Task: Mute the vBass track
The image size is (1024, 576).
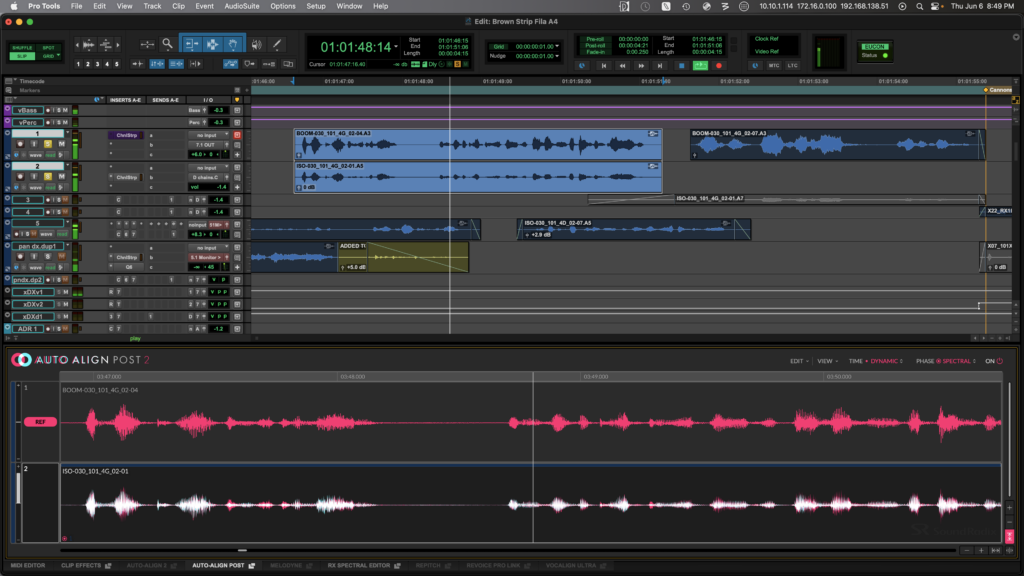Action: (x=65, y=110)
